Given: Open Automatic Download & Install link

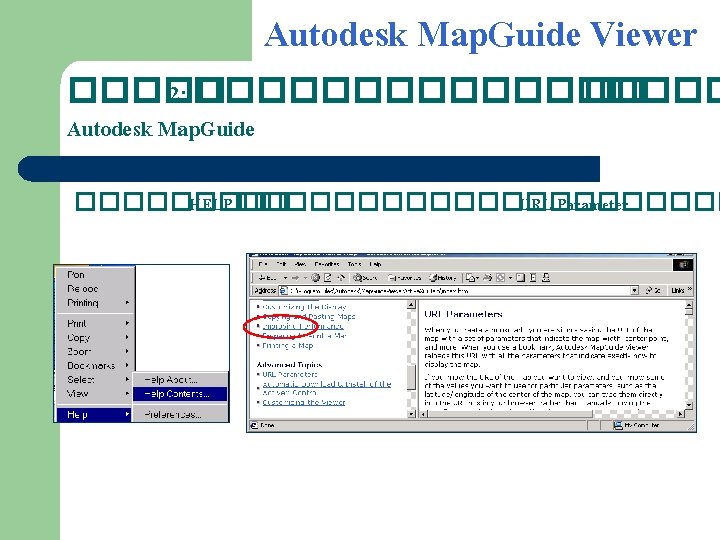Looking at the screenshot, I should tap(326, 388).
